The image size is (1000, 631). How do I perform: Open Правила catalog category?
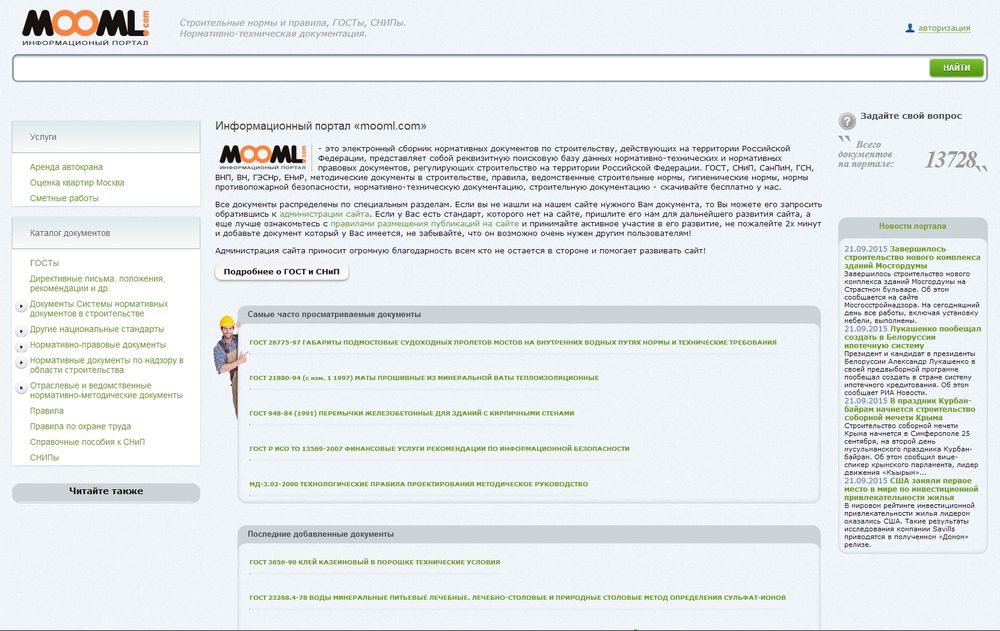point(47,411)
